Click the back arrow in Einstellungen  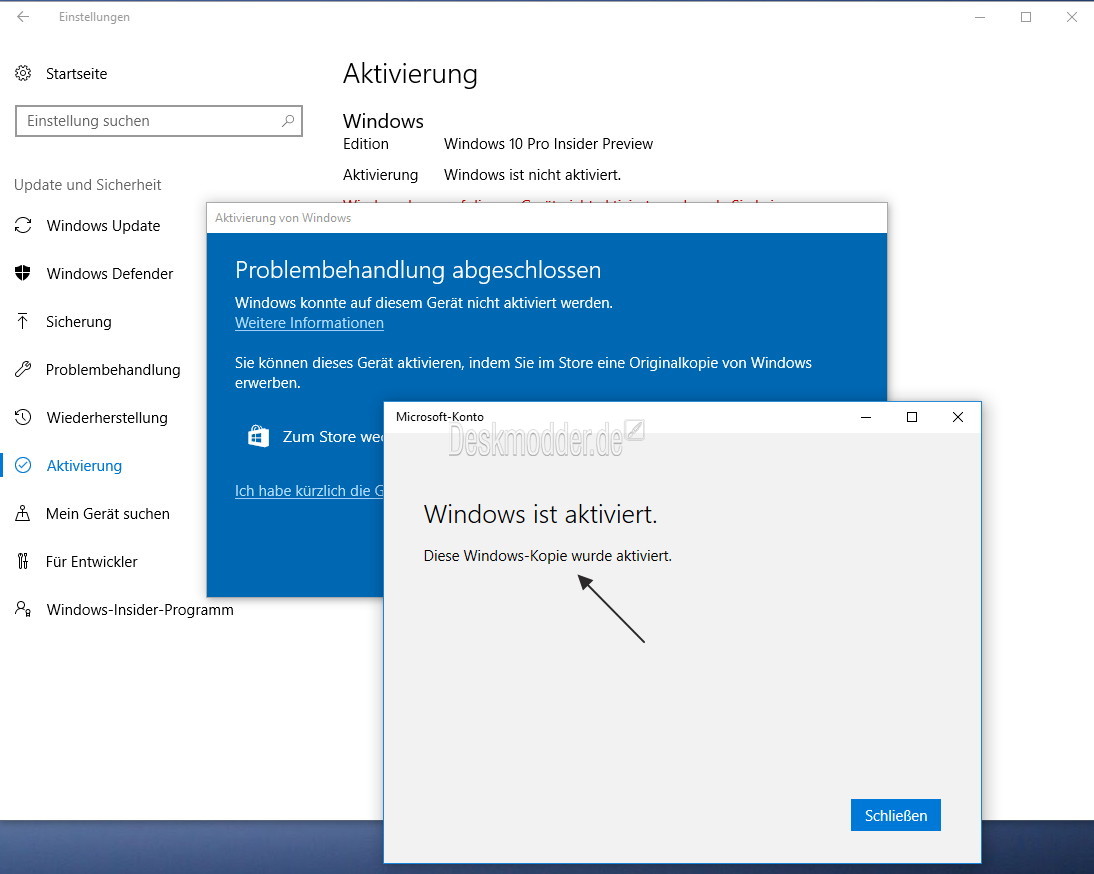[23, 17]
